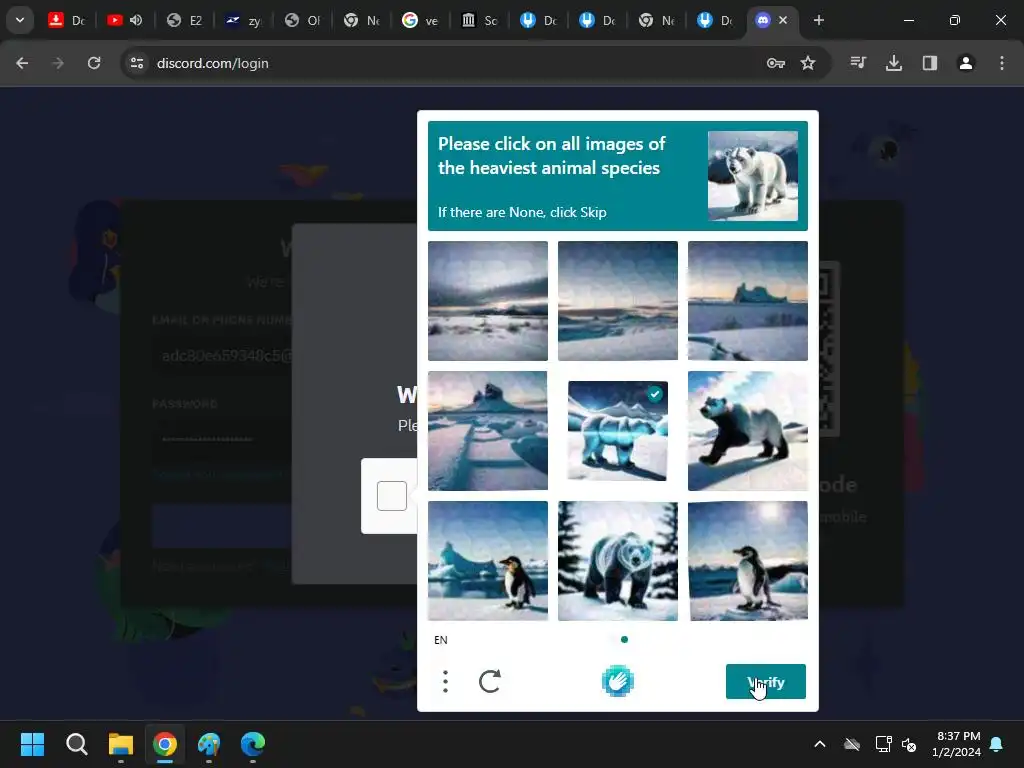Change the captcha language EN selector
This screenshot has width=1024, height=768.
tap(441, 640)
